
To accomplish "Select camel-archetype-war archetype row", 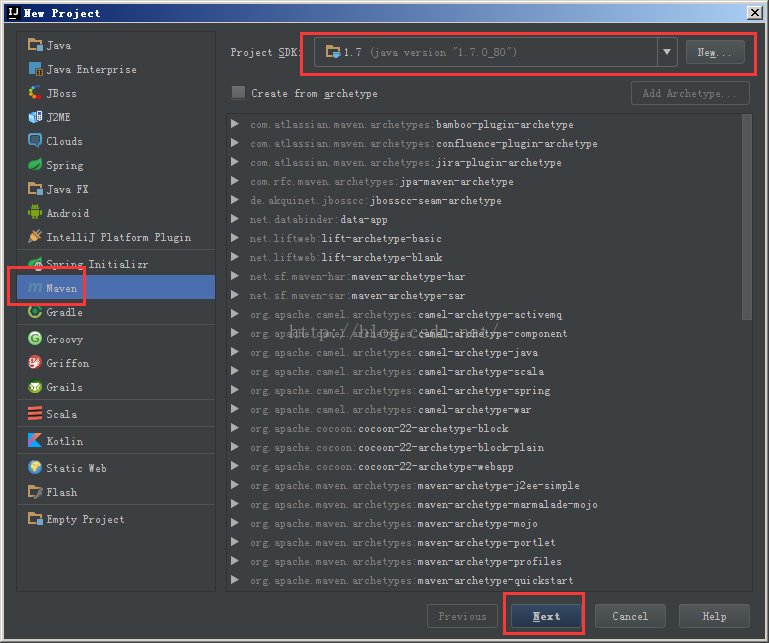I will click(486, 410).
